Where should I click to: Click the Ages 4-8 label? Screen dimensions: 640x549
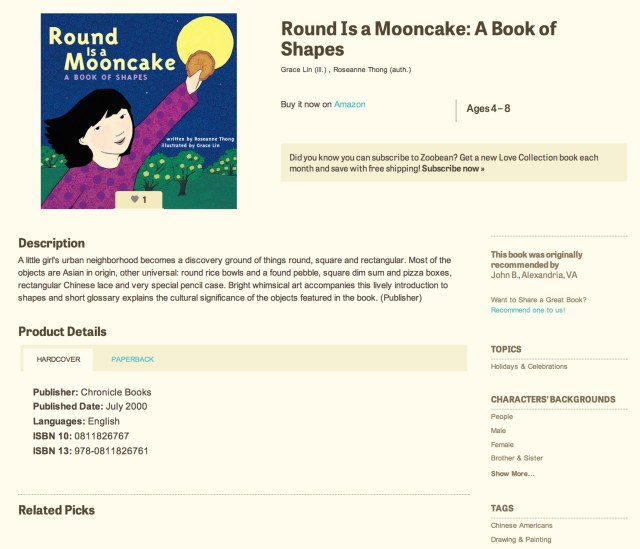[x=488, y=108]
